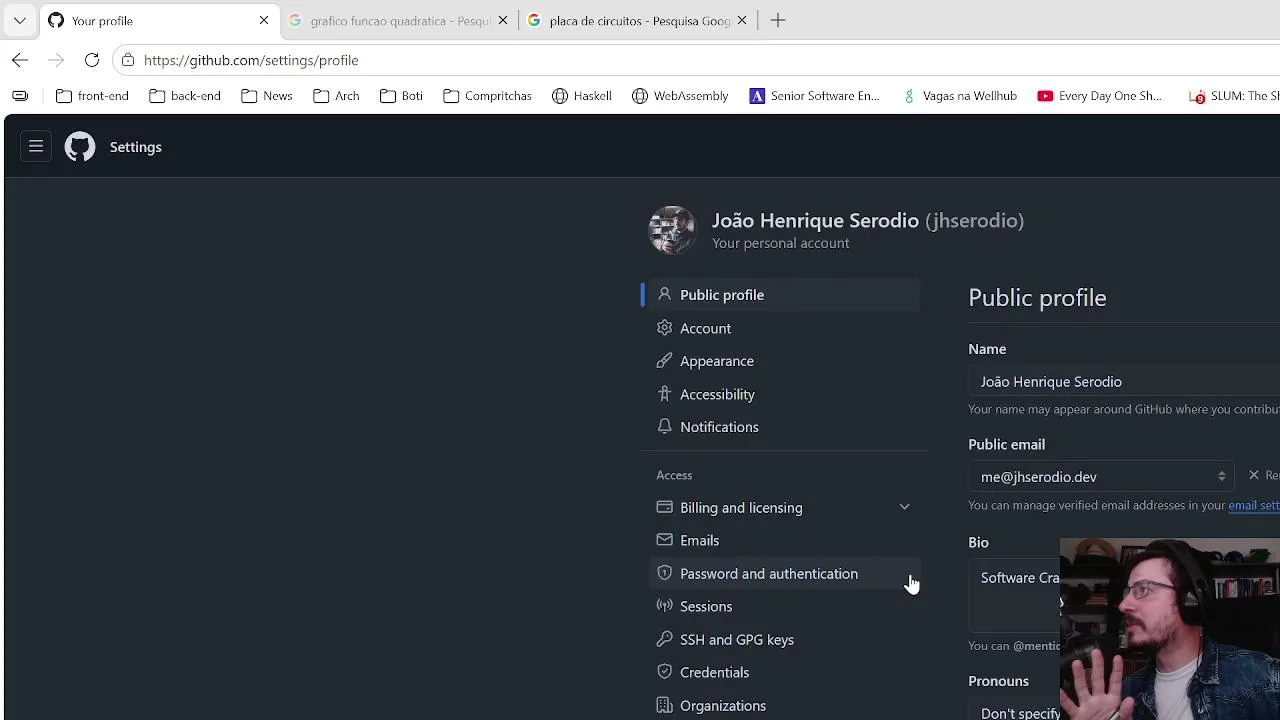Open the WebAssembly bookmark
The height and width of the screenshot is (720, 1280).
tap(680, 96)
